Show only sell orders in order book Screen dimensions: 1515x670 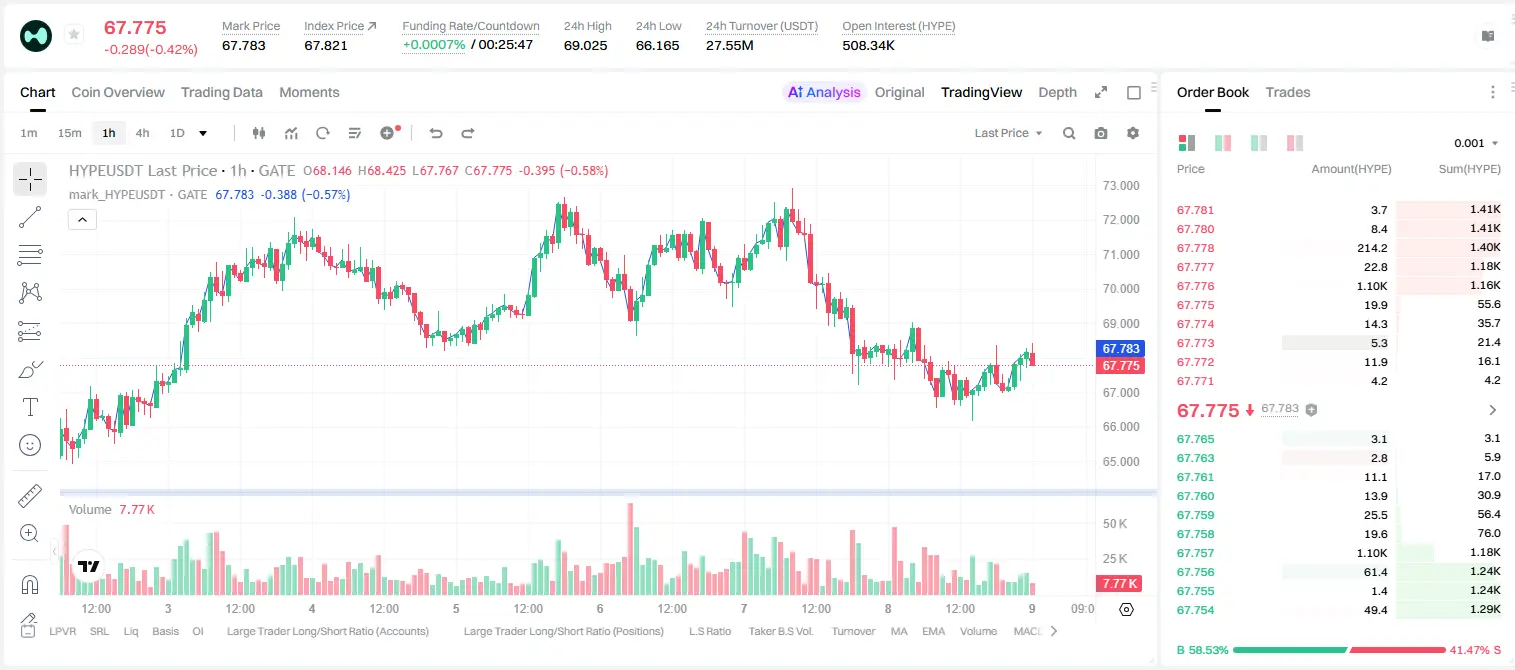click(x=1295, y=143)
